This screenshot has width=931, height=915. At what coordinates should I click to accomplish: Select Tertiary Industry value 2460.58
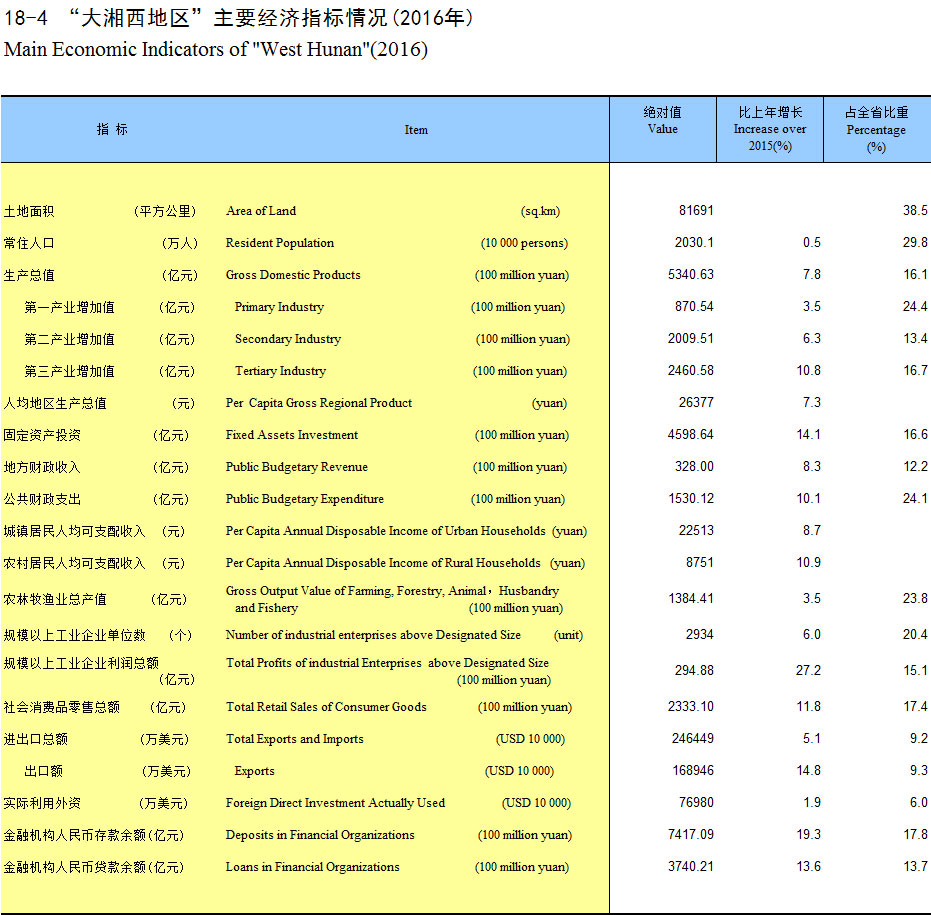coord(691,371)
